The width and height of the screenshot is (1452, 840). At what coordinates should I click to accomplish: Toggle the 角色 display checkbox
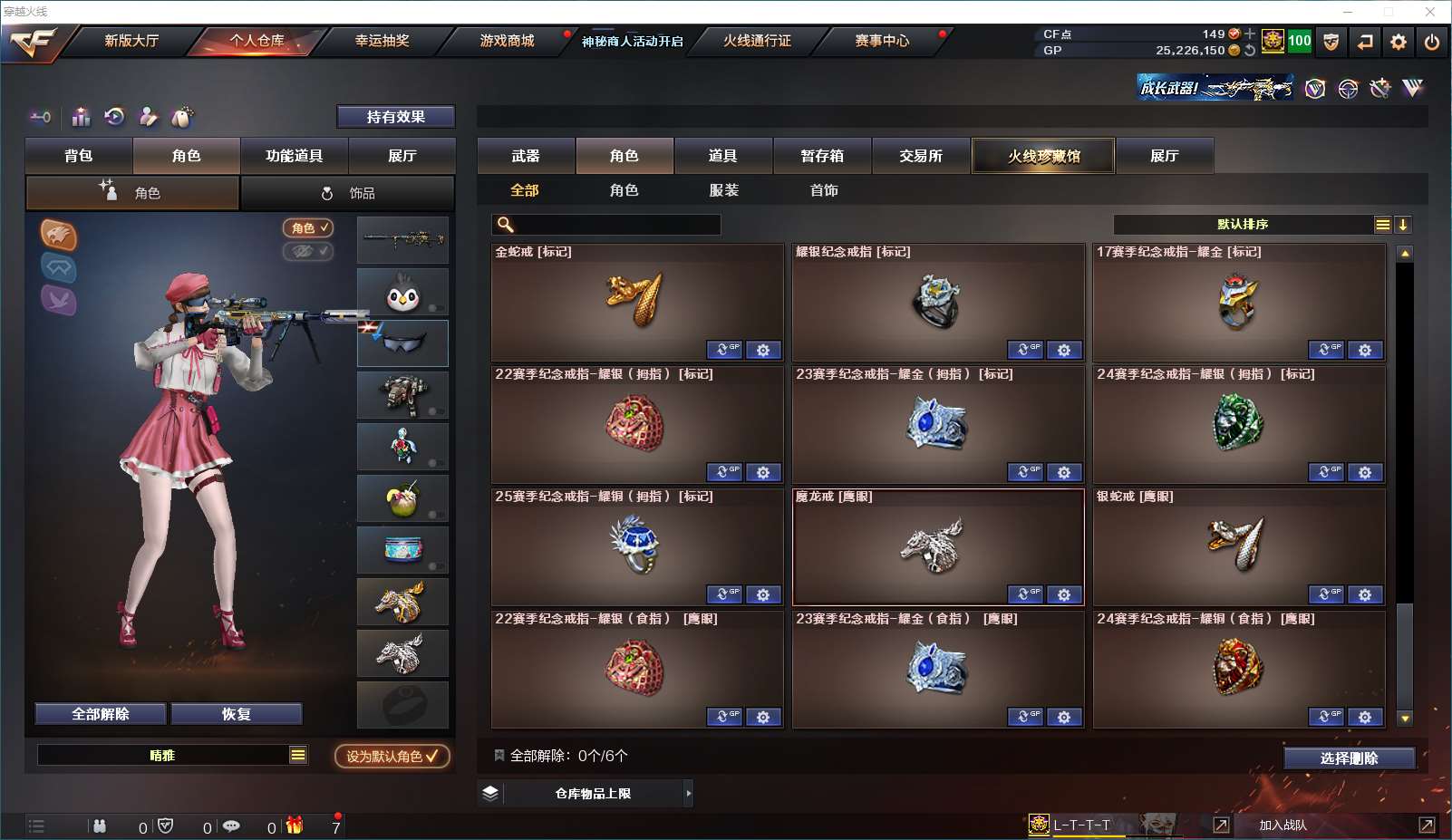click(x=308, y=228)
